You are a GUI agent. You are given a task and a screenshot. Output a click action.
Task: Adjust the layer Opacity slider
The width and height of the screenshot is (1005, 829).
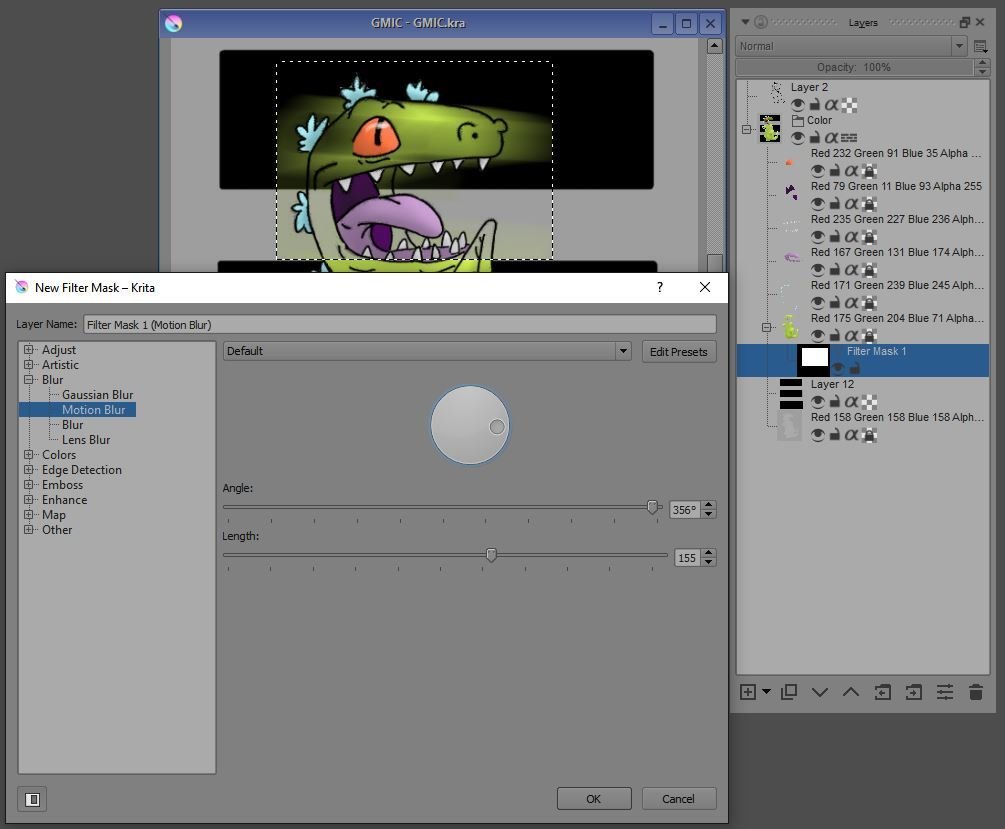point(854,67)
